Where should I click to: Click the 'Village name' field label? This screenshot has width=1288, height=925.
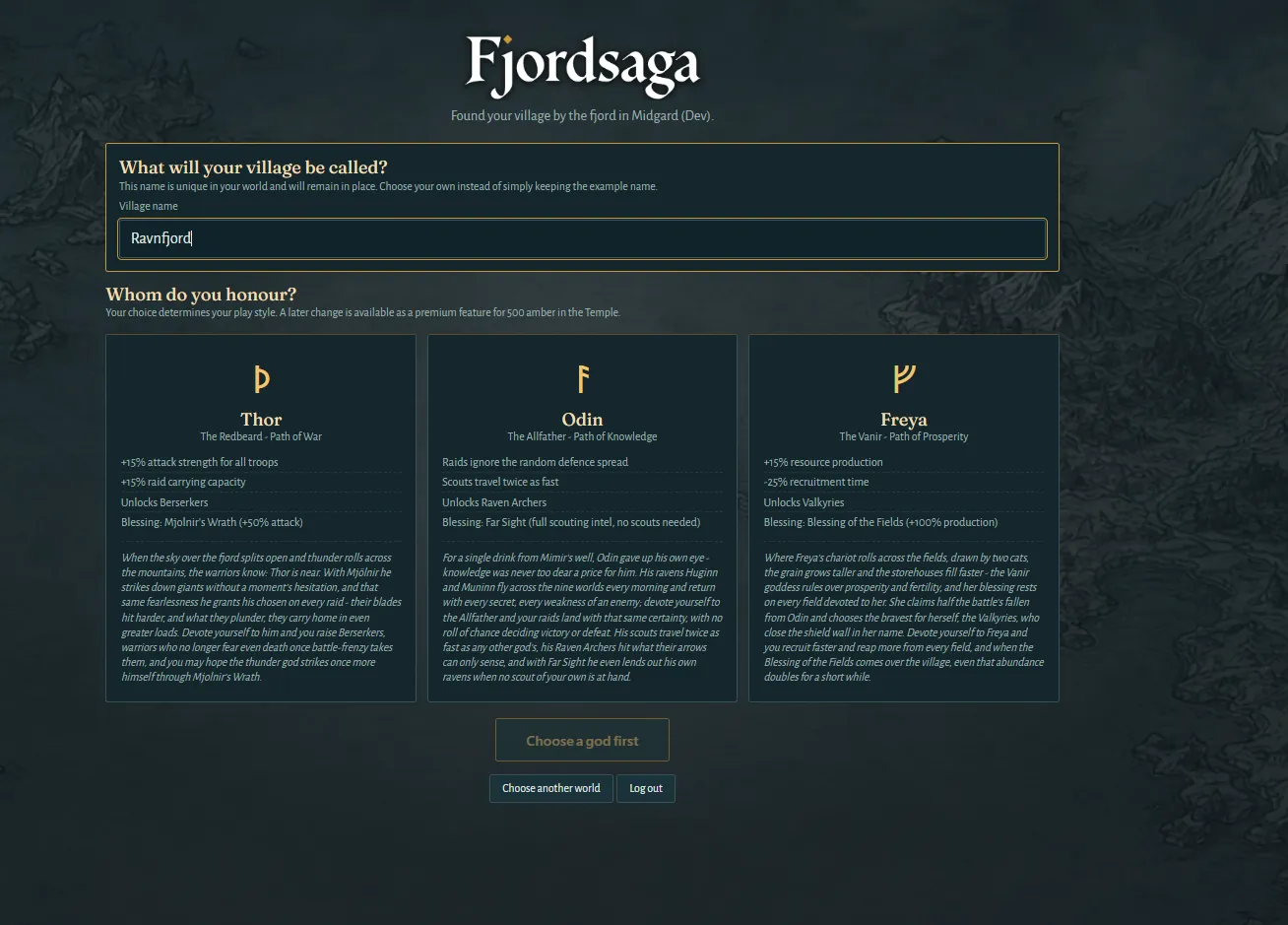click(x=149, y=207)
